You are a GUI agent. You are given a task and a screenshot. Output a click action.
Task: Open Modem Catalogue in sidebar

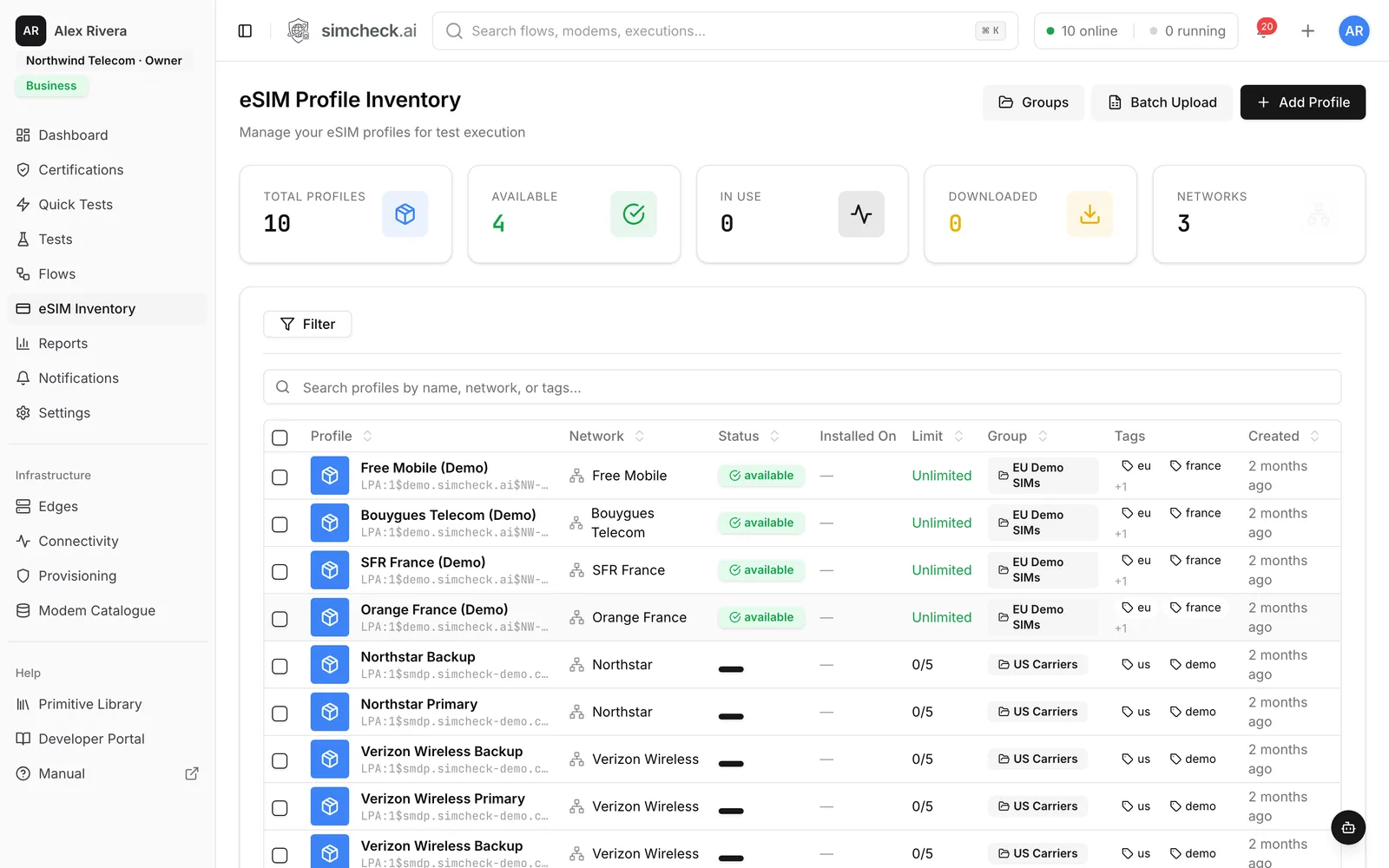tap(108, 611)
